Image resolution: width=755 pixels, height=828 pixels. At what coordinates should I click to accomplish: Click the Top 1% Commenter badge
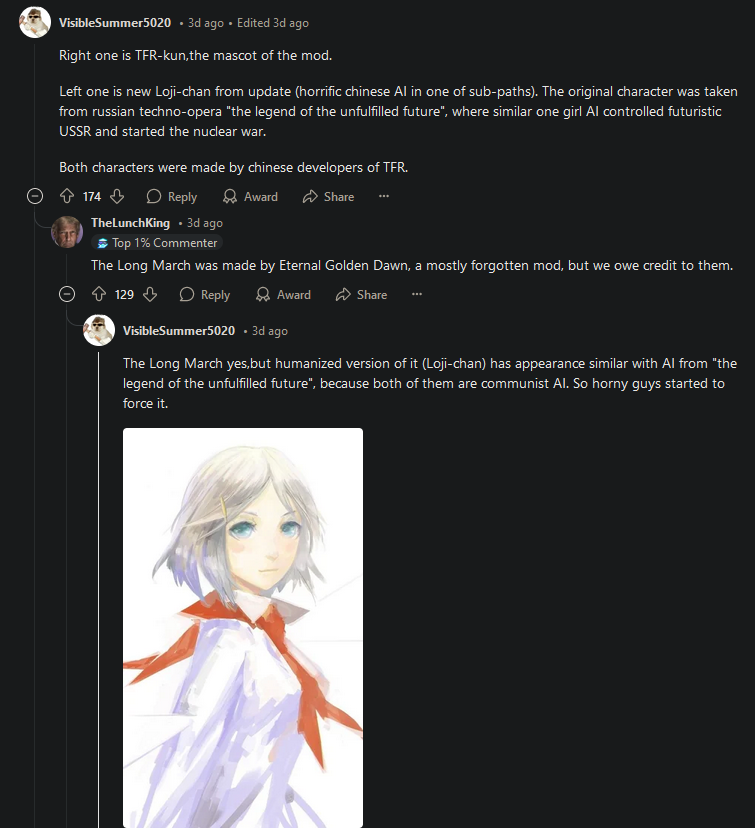157,243
